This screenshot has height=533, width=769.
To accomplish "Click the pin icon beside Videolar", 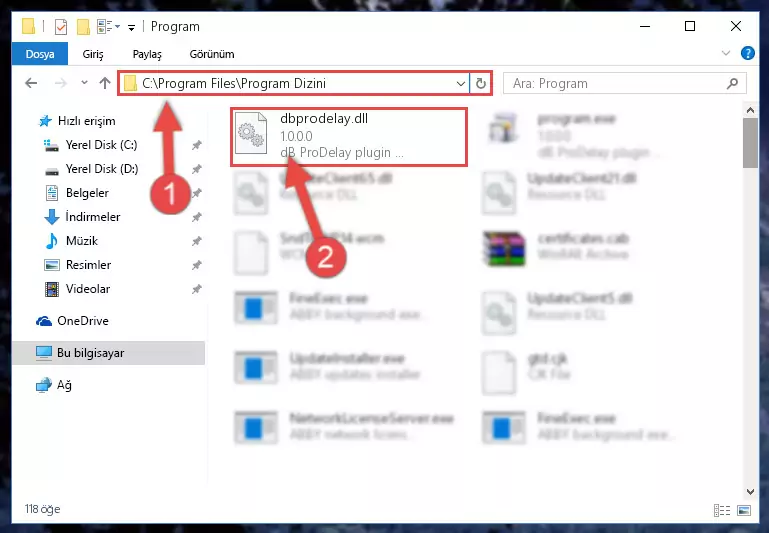I will click(197, 289).
